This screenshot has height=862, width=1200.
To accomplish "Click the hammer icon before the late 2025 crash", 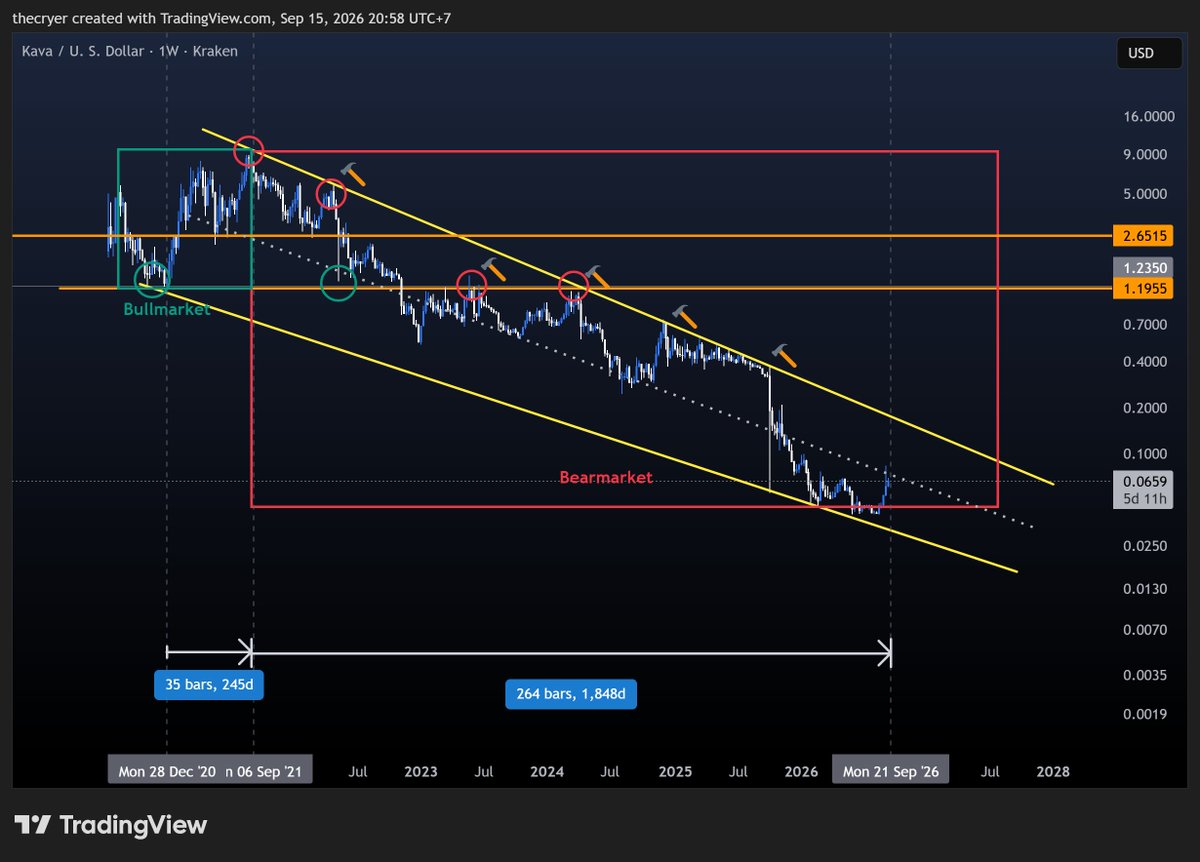I will coord(785,354).
